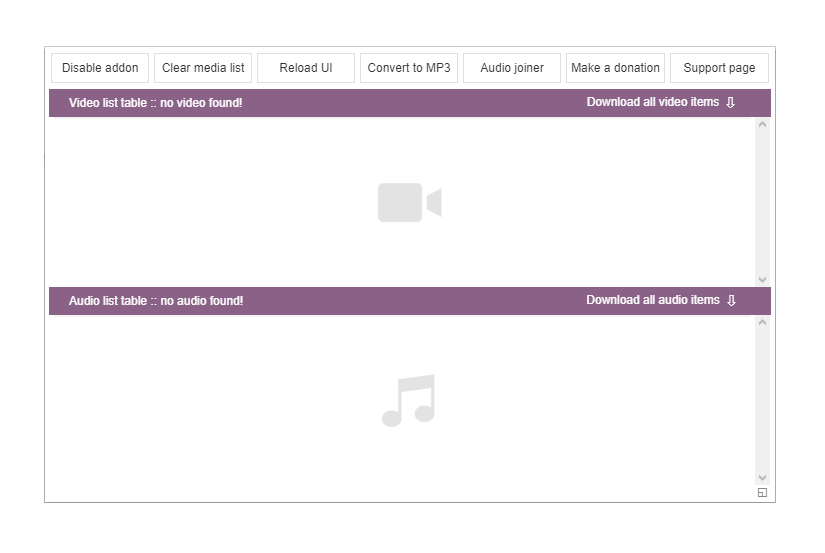Click the video list scrollbar track
This screenshot has height=553, width=825.
point(762,202)
